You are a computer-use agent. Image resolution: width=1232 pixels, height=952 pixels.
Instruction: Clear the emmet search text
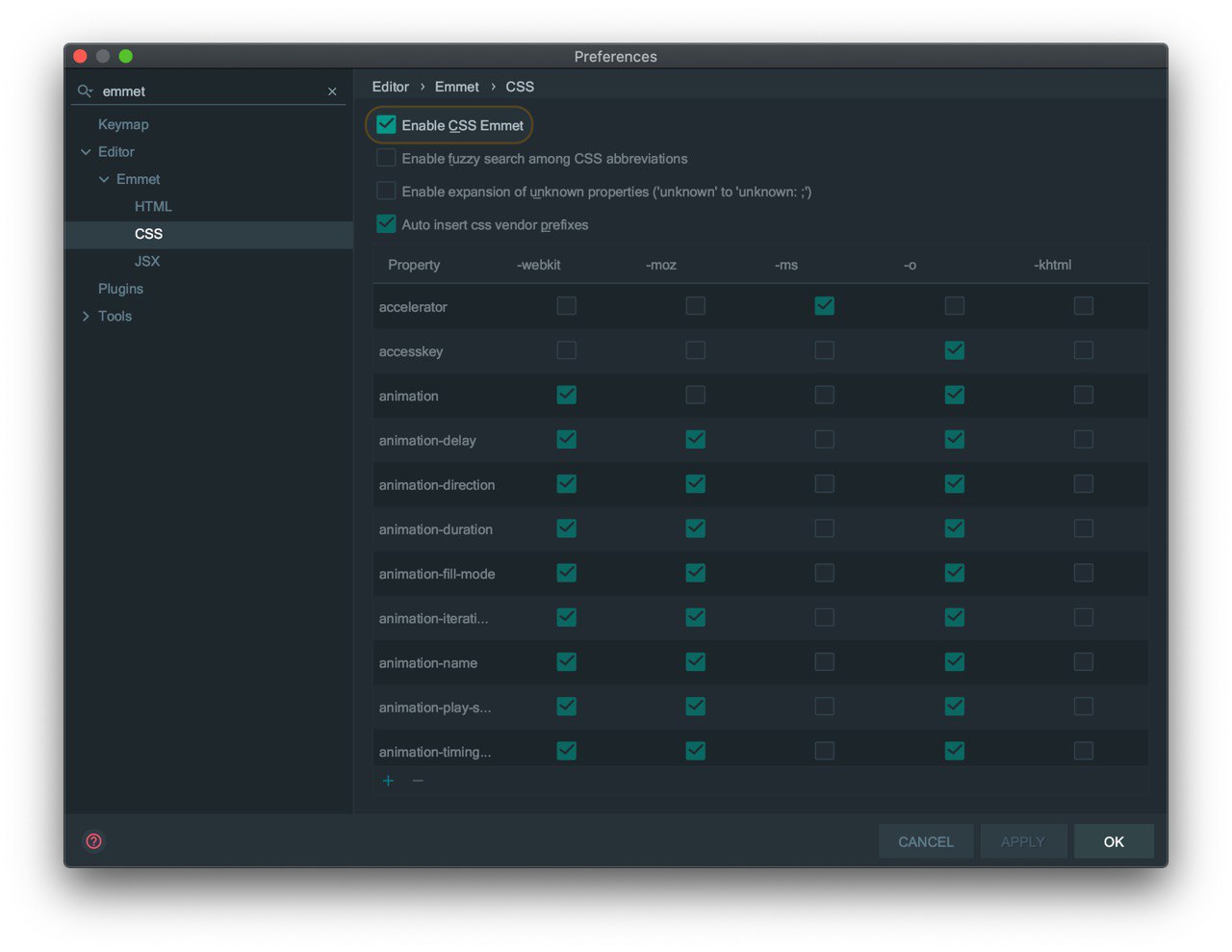click(x=332, y=91)
